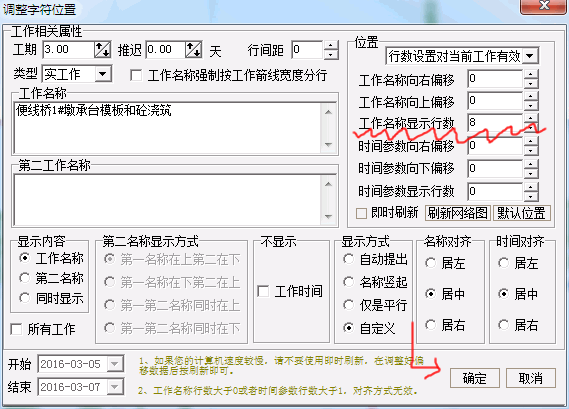
Task: Open the 类型 实工作 dropdown
Action: (103, 74)
